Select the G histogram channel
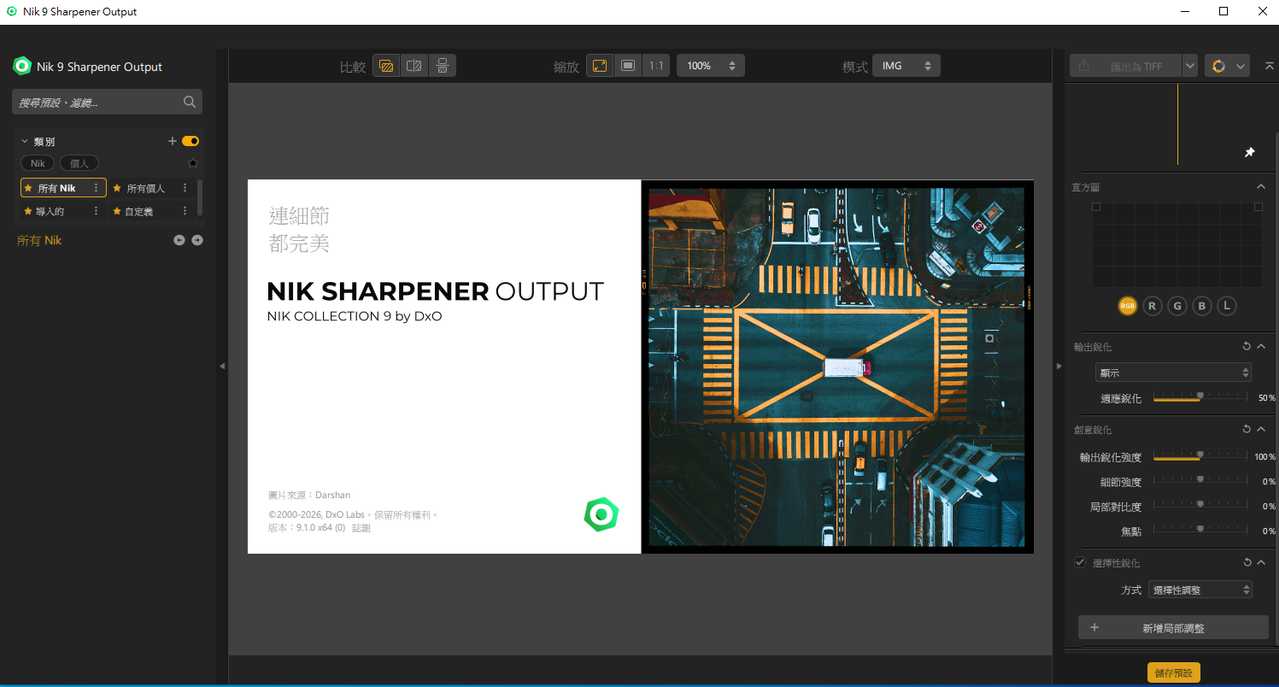Image resolution: width=1279 pixels, height=687 pixels. point(1177,306)
